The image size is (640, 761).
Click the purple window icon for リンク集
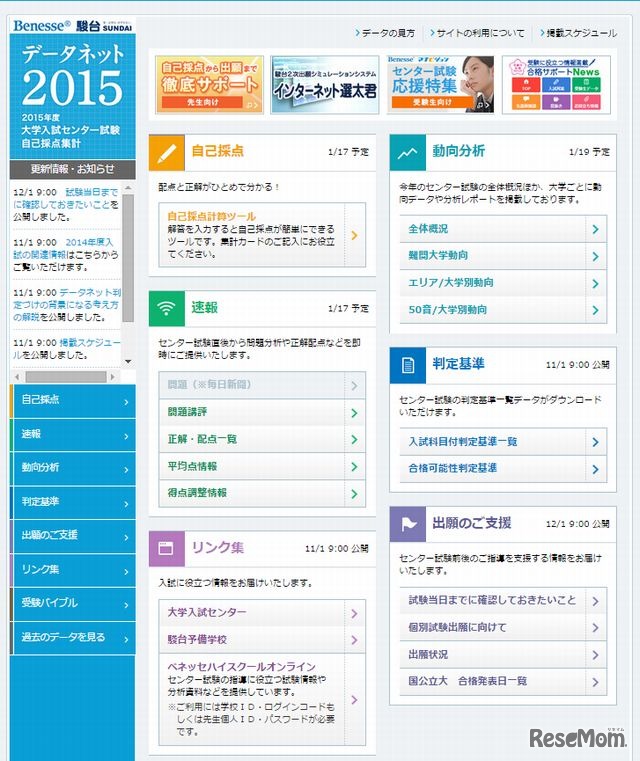[x=166, y=549]
